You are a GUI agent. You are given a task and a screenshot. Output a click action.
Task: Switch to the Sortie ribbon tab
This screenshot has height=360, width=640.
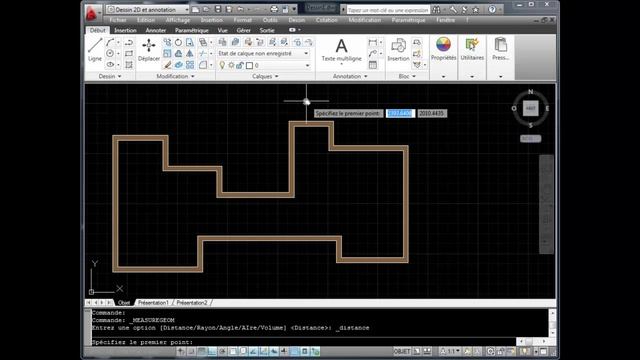267,30
